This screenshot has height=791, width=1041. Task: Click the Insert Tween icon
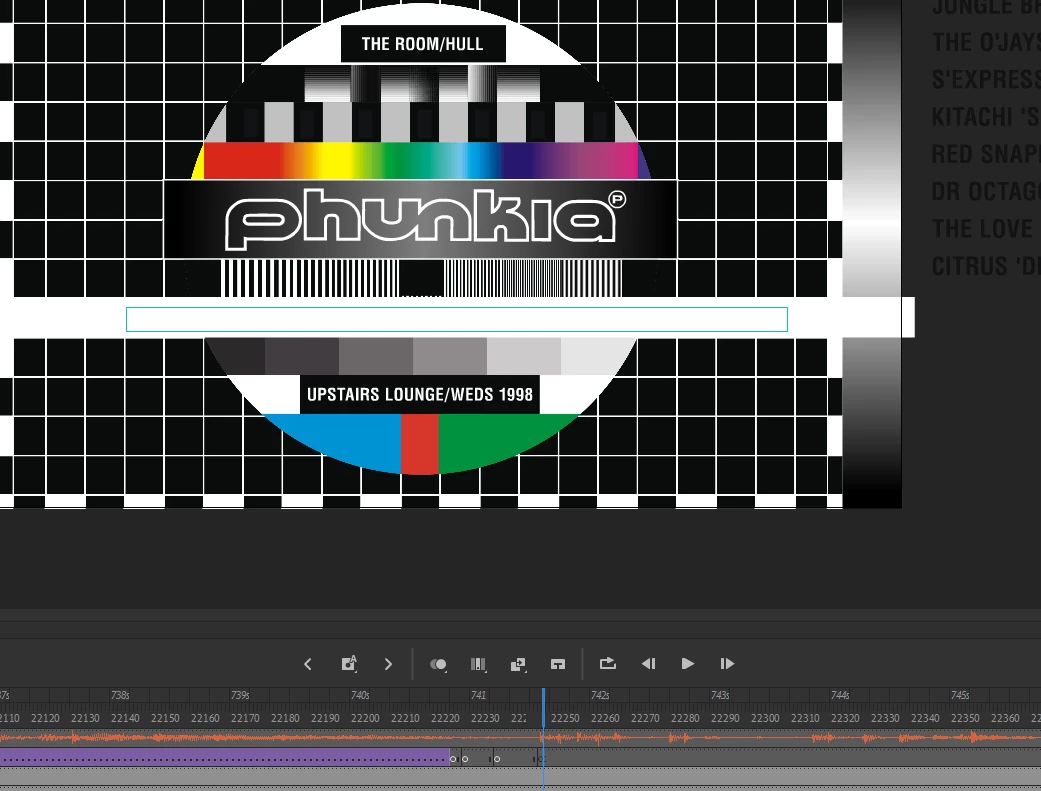click(518, 664)
